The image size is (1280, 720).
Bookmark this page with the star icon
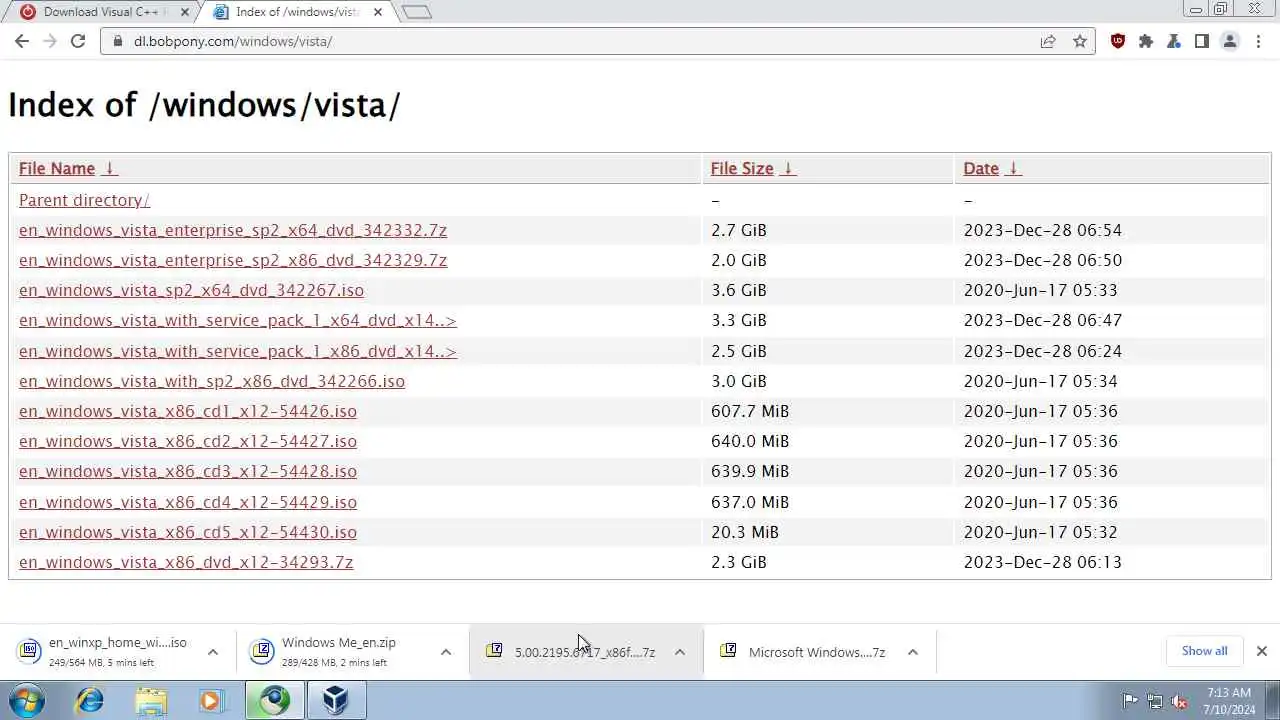click(1080, 41)
